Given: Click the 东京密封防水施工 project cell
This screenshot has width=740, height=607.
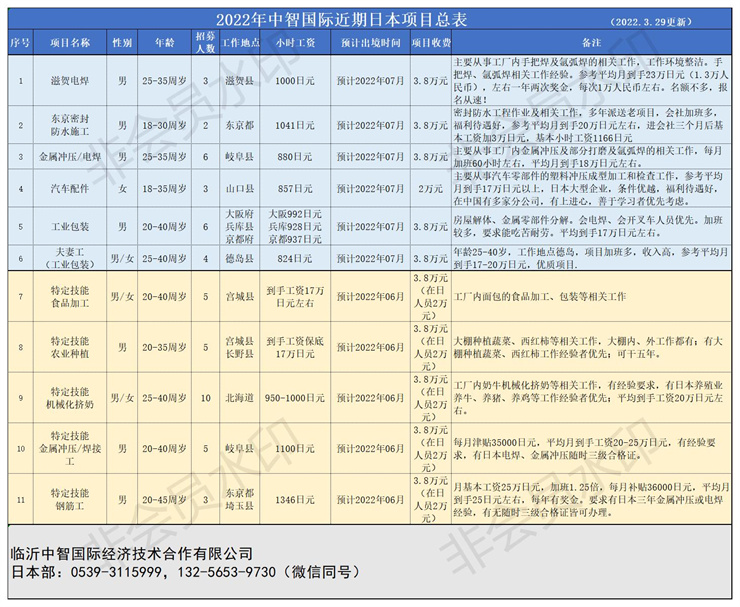Looking at the screenshot, I should [72, 125].
